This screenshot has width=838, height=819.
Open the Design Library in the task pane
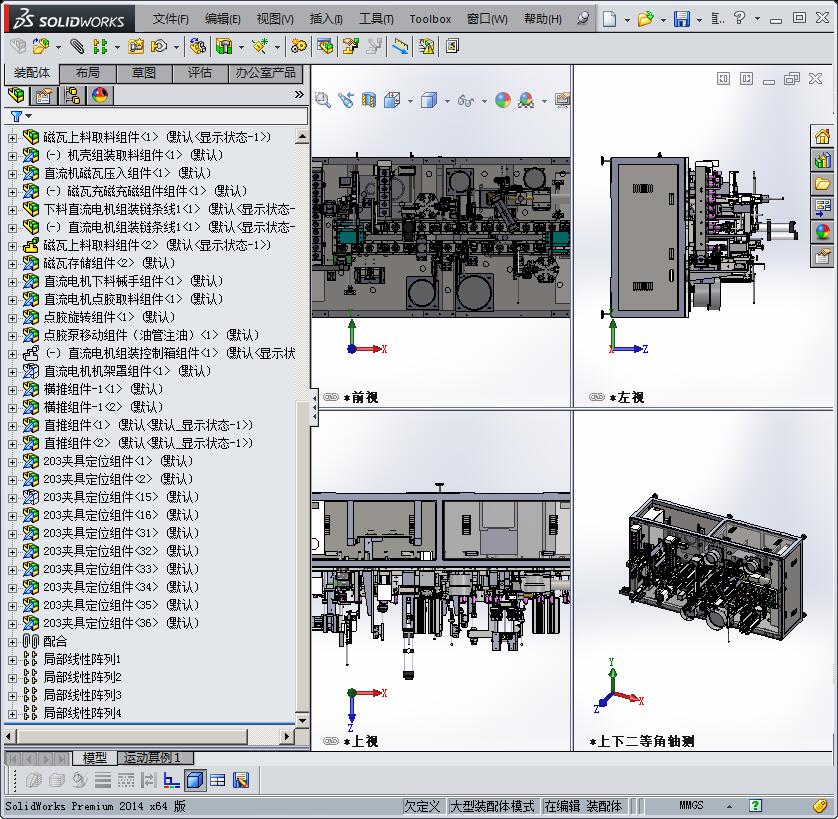(822, 160)
